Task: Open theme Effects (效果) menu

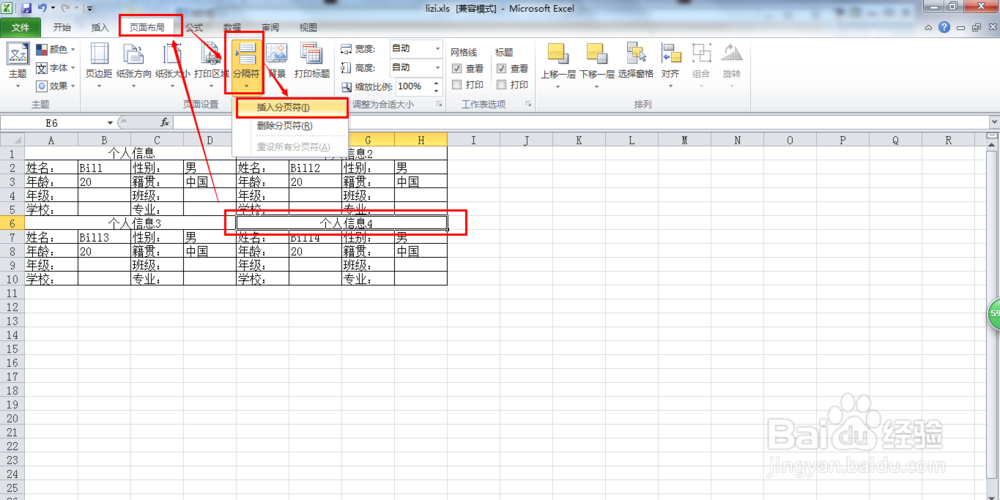Action: (x=56, y=85)
